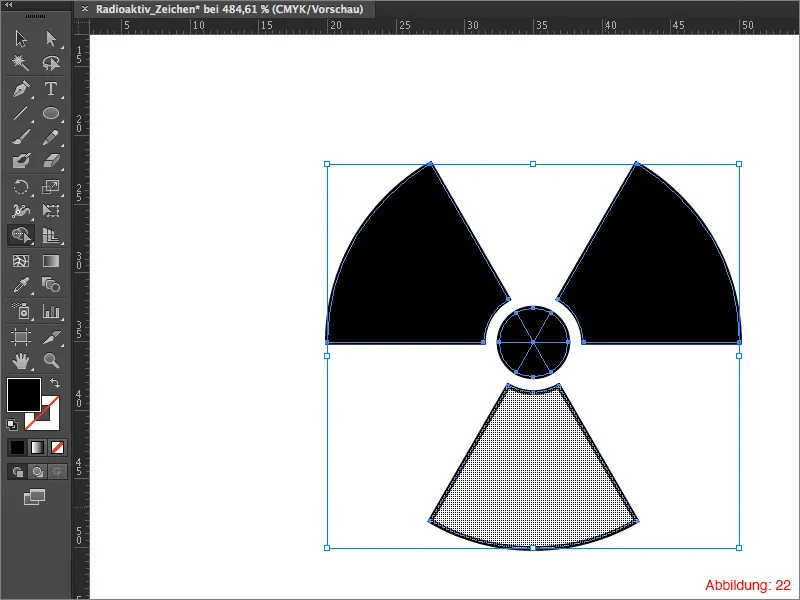Select the Artboard tool
This screenshot has width=800, height=600.
pos(21,337)
